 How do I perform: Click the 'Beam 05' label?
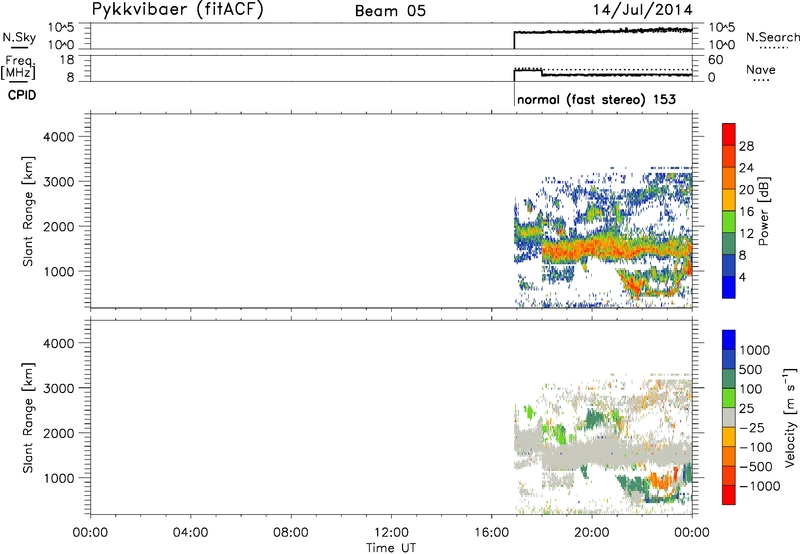(390, 11)
